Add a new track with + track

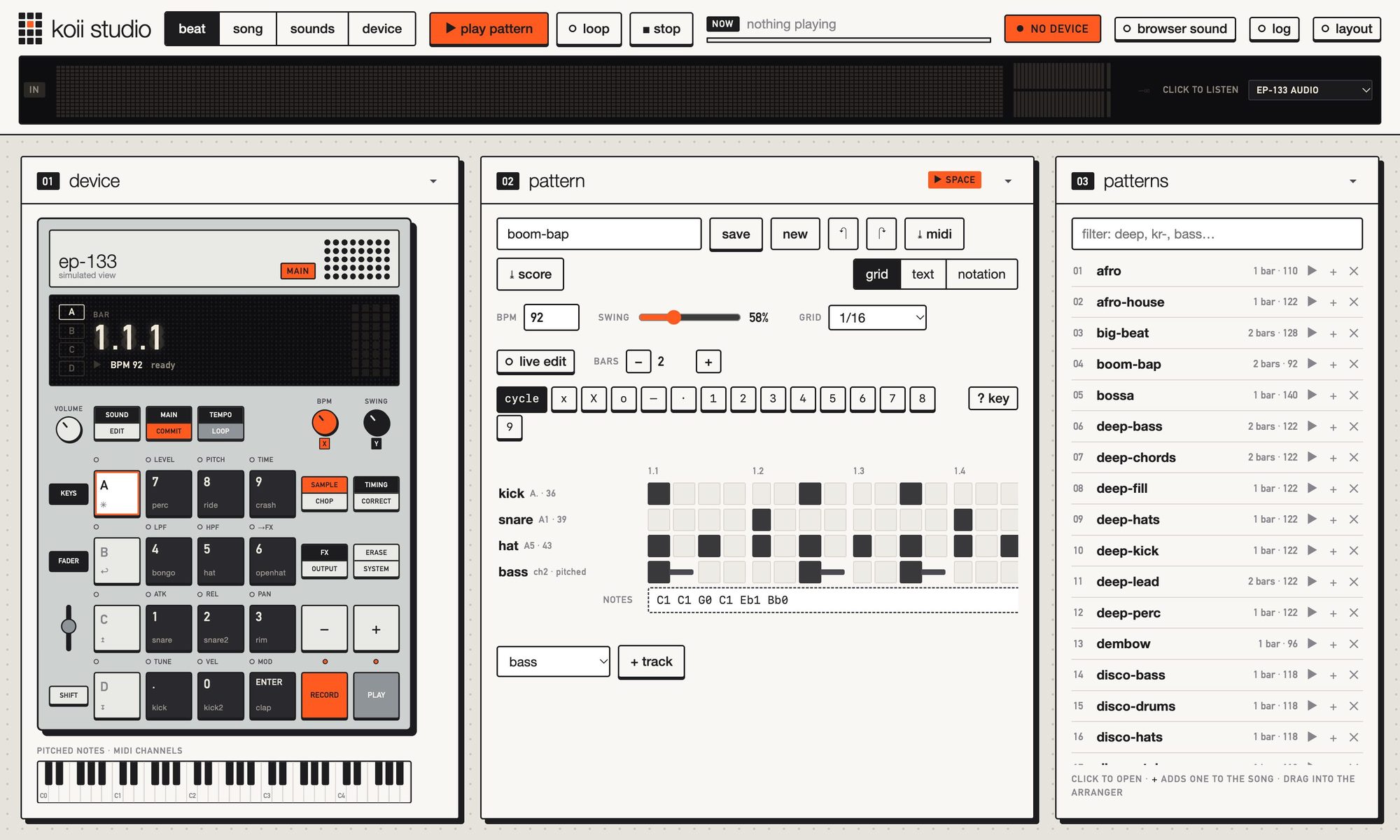click(x=651, y=661)
